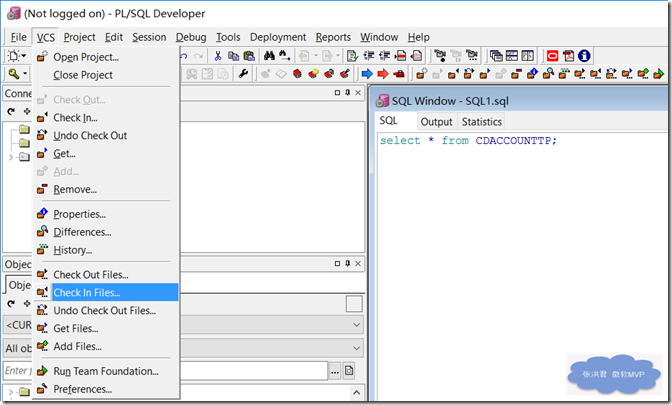
Task: Open Find with the binoculars icon
Action: pos(269,56)
